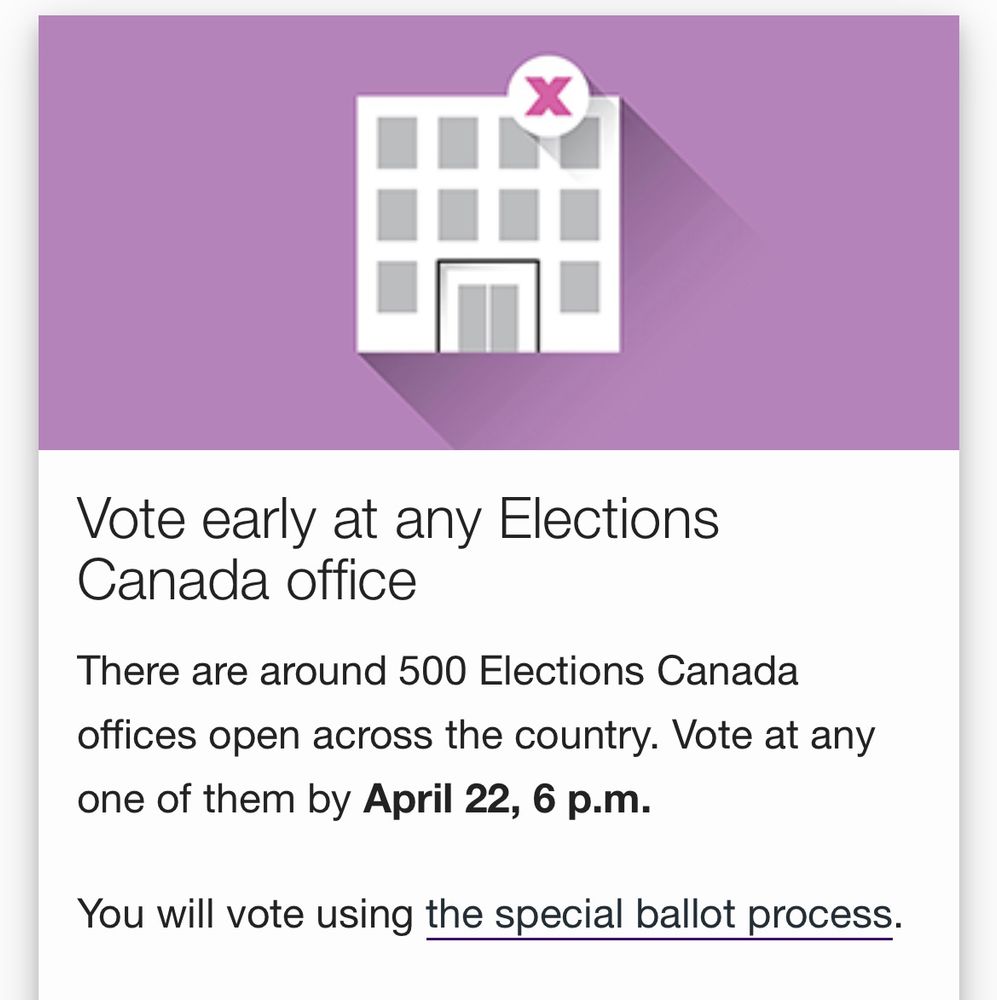Click the bold 'April 22, 6 p.m.' deadline

[507, 799]
